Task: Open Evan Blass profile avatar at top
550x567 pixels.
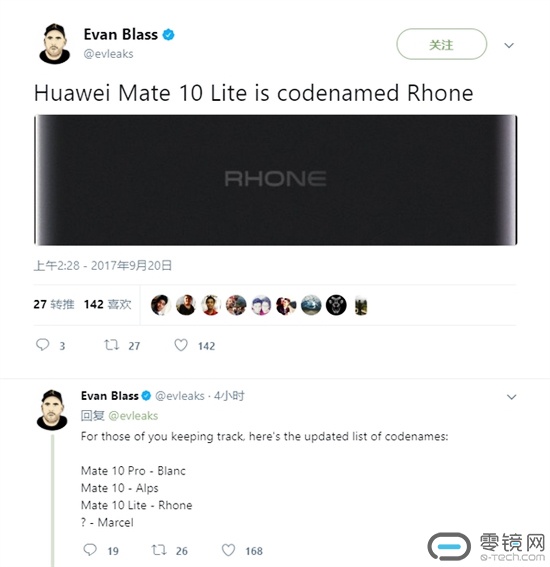Action: click(55, 44)
